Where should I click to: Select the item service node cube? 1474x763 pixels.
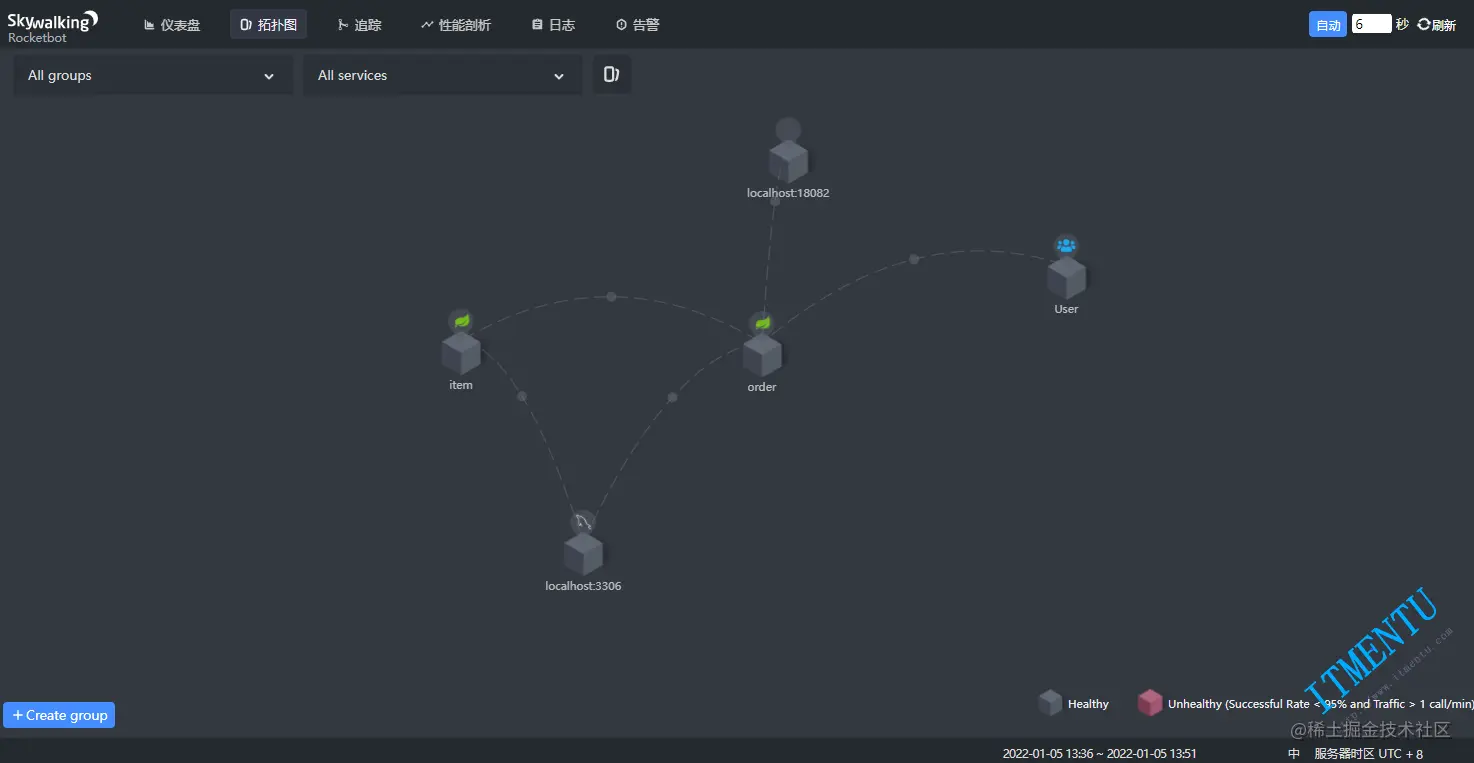(461, 354)
